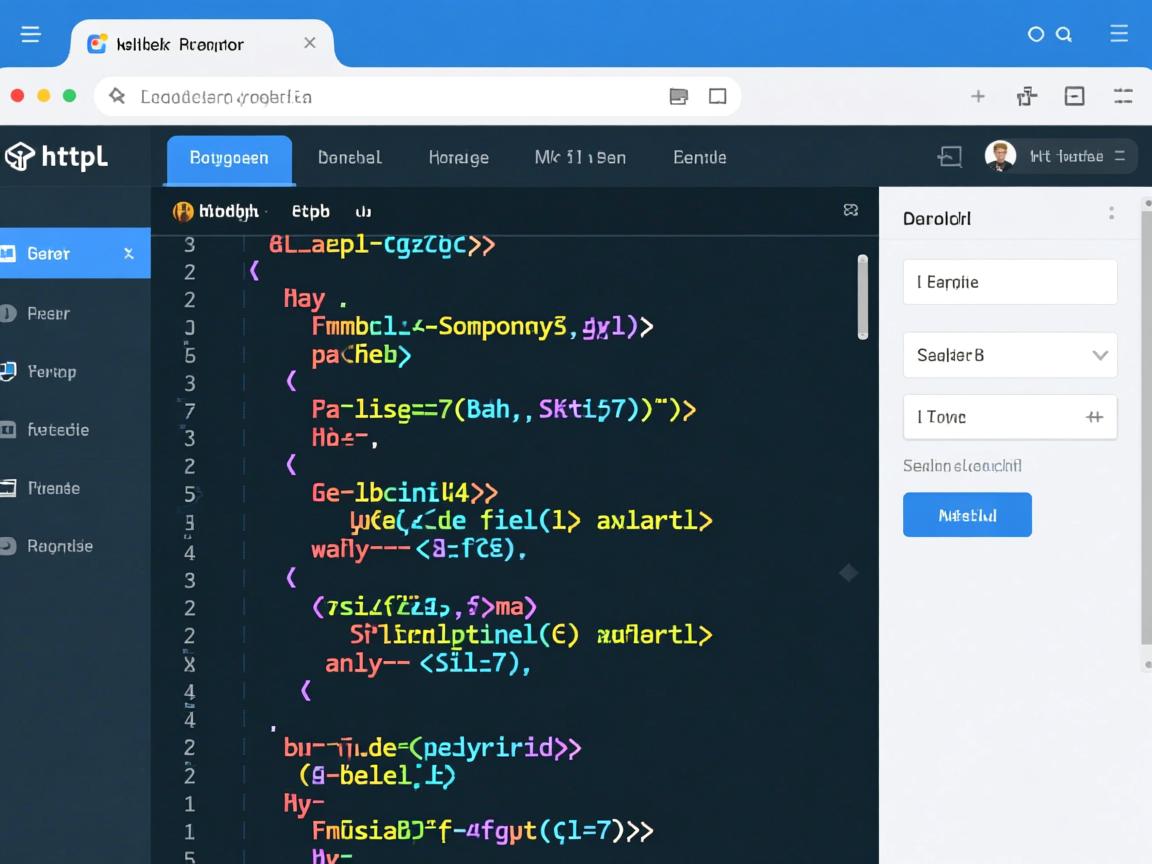Click the expand icon in editor tab bar

[850, 210]
